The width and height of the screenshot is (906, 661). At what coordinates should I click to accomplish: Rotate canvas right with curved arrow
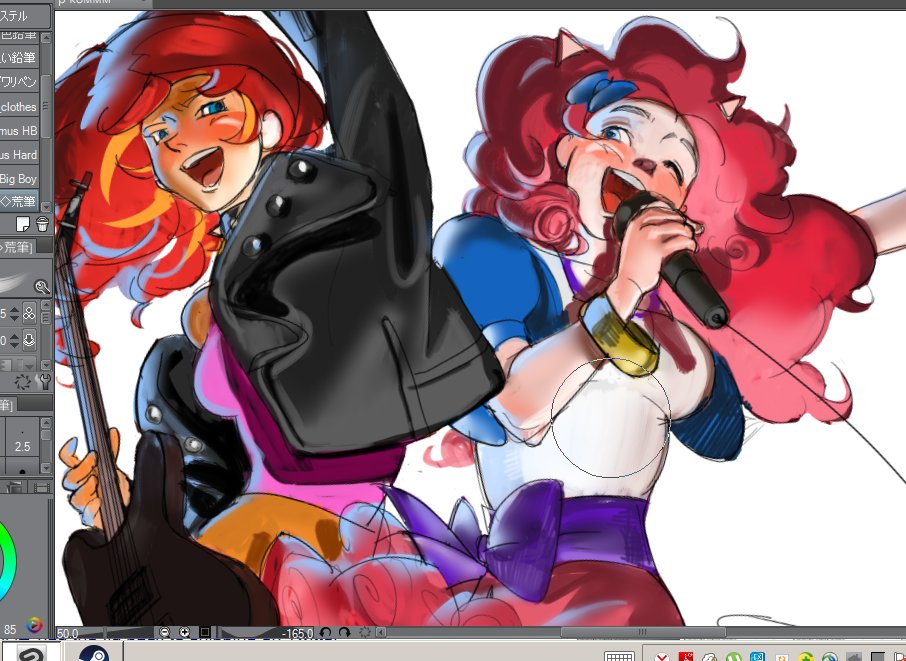(x=344, y=633)
